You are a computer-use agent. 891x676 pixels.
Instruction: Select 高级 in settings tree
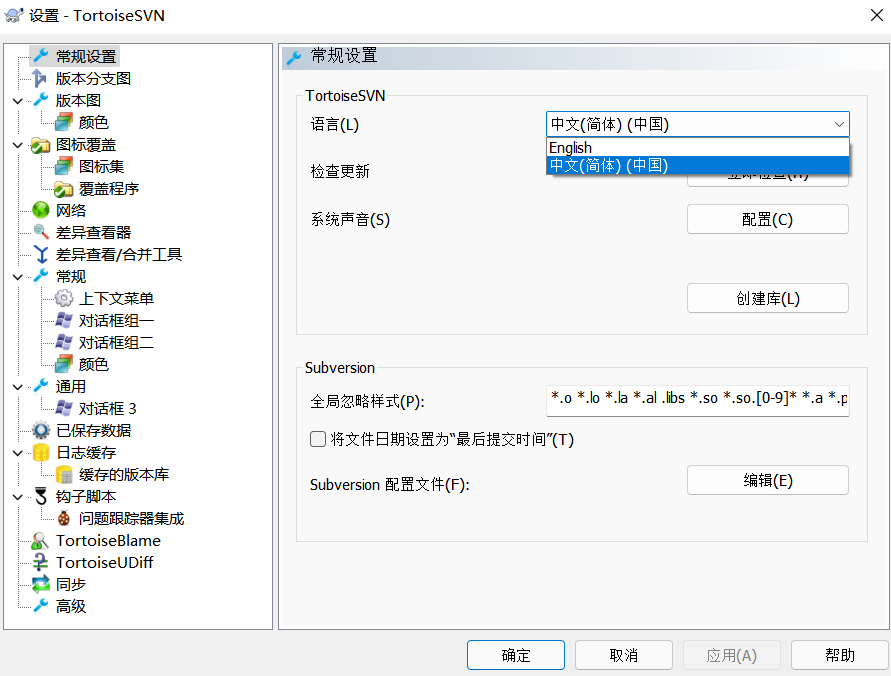pyautogui.click(x=71, y=606)
